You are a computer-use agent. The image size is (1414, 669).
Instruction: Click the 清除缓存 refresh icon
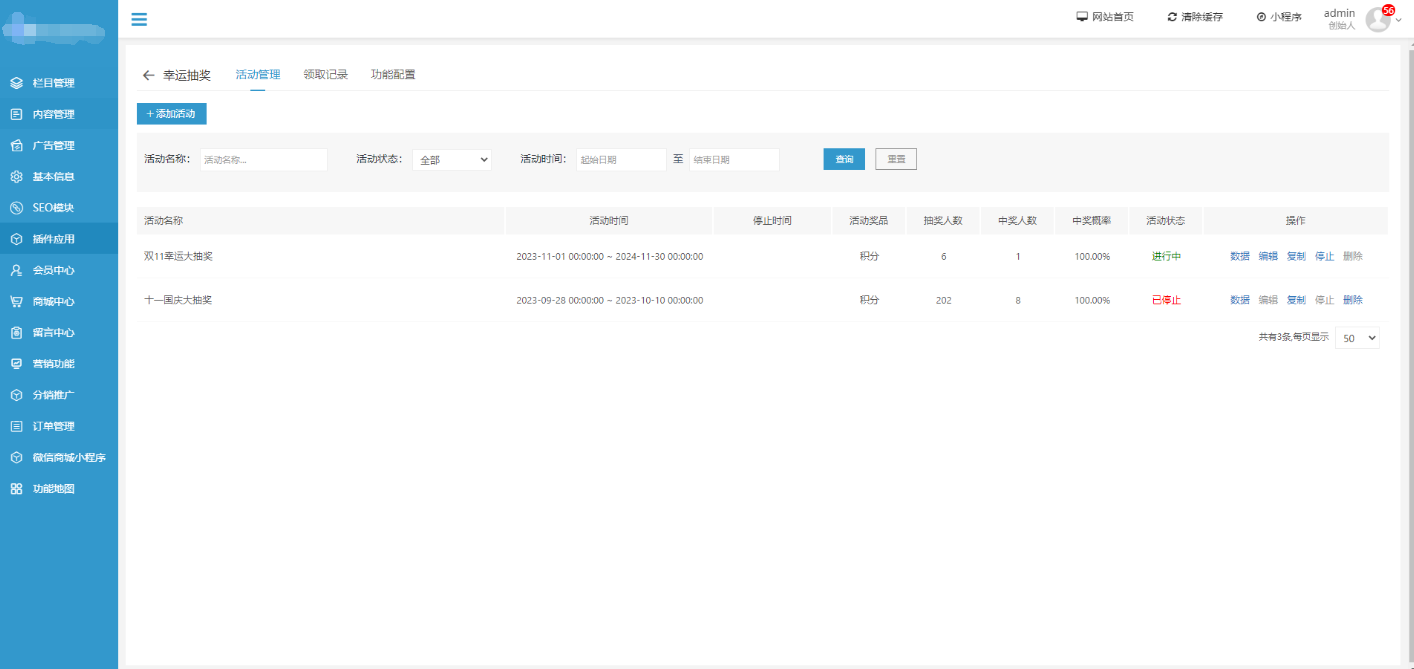(x=1172, y=17)
